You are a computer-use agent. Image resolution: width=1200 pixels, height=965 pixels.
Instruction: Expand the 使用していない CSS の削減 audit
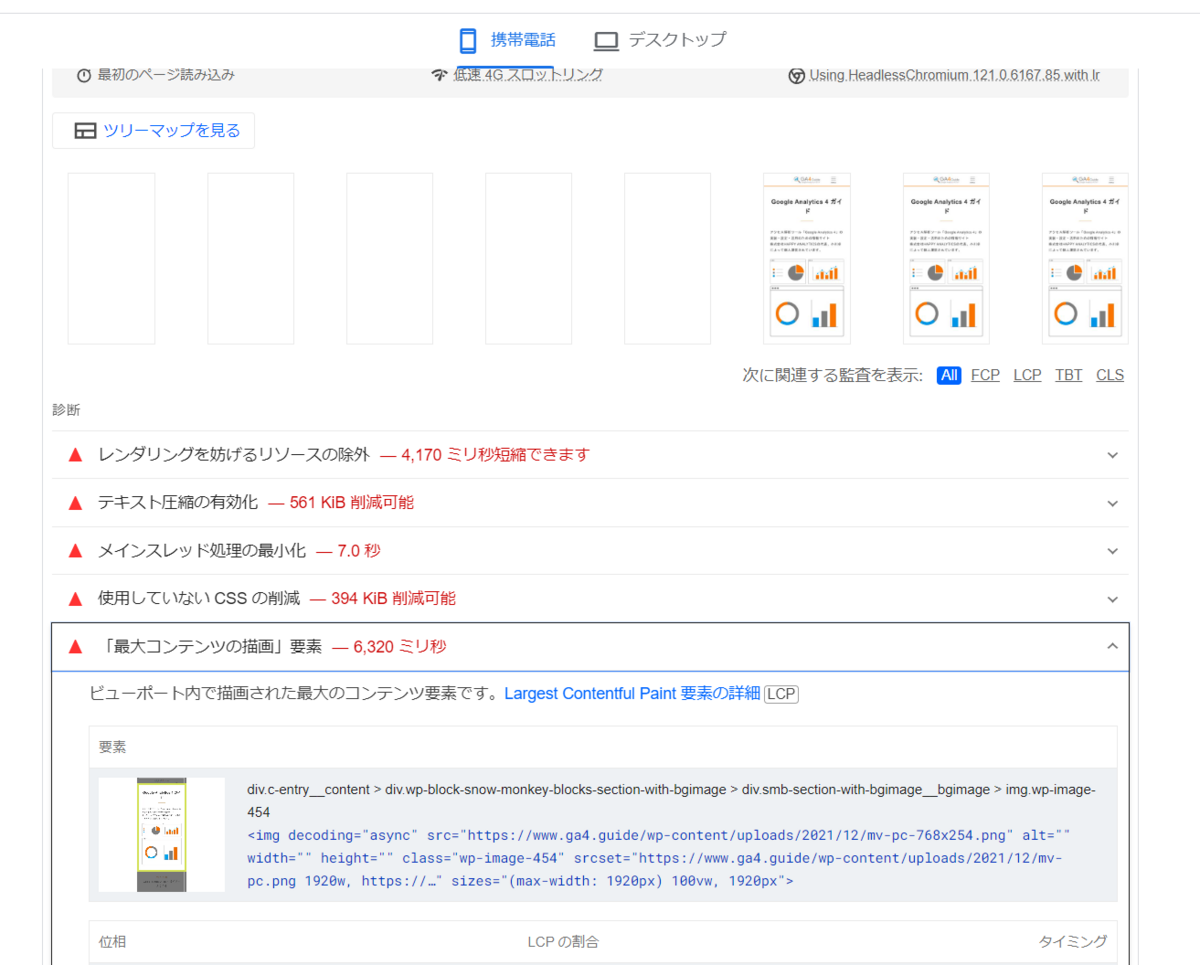click(x=591, y=599)
